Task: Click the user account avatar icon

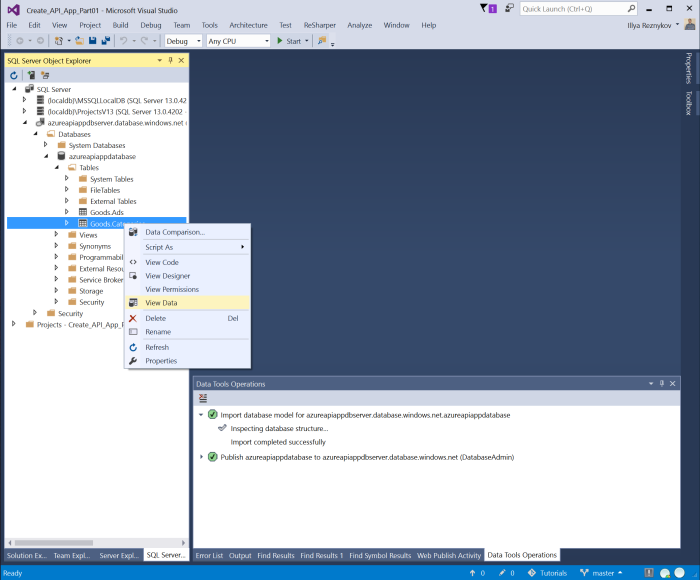Action: click(x=690, y=25)
